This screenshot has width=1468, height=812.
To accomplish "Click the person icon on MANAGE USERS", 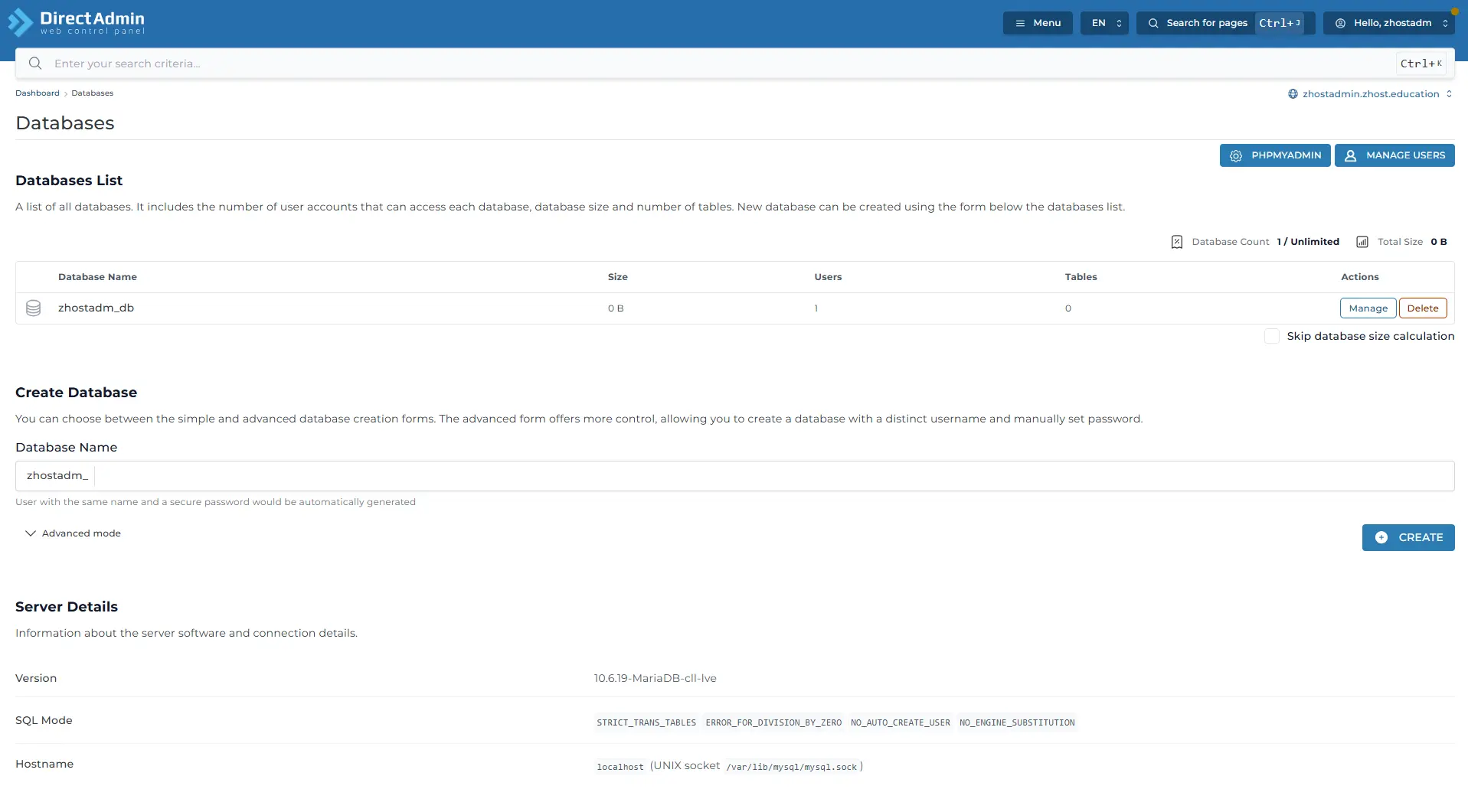I will click(1351, 155).
